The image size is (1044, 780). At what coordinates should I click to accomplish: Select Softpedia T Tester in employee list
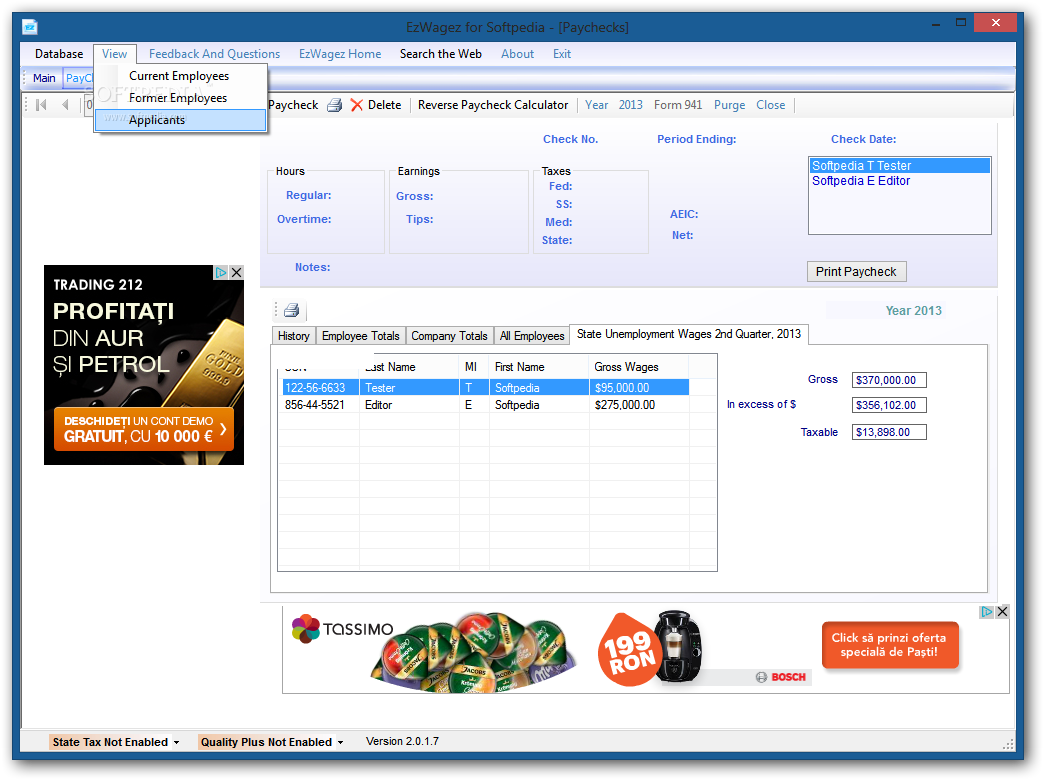[x=900, y=166]
